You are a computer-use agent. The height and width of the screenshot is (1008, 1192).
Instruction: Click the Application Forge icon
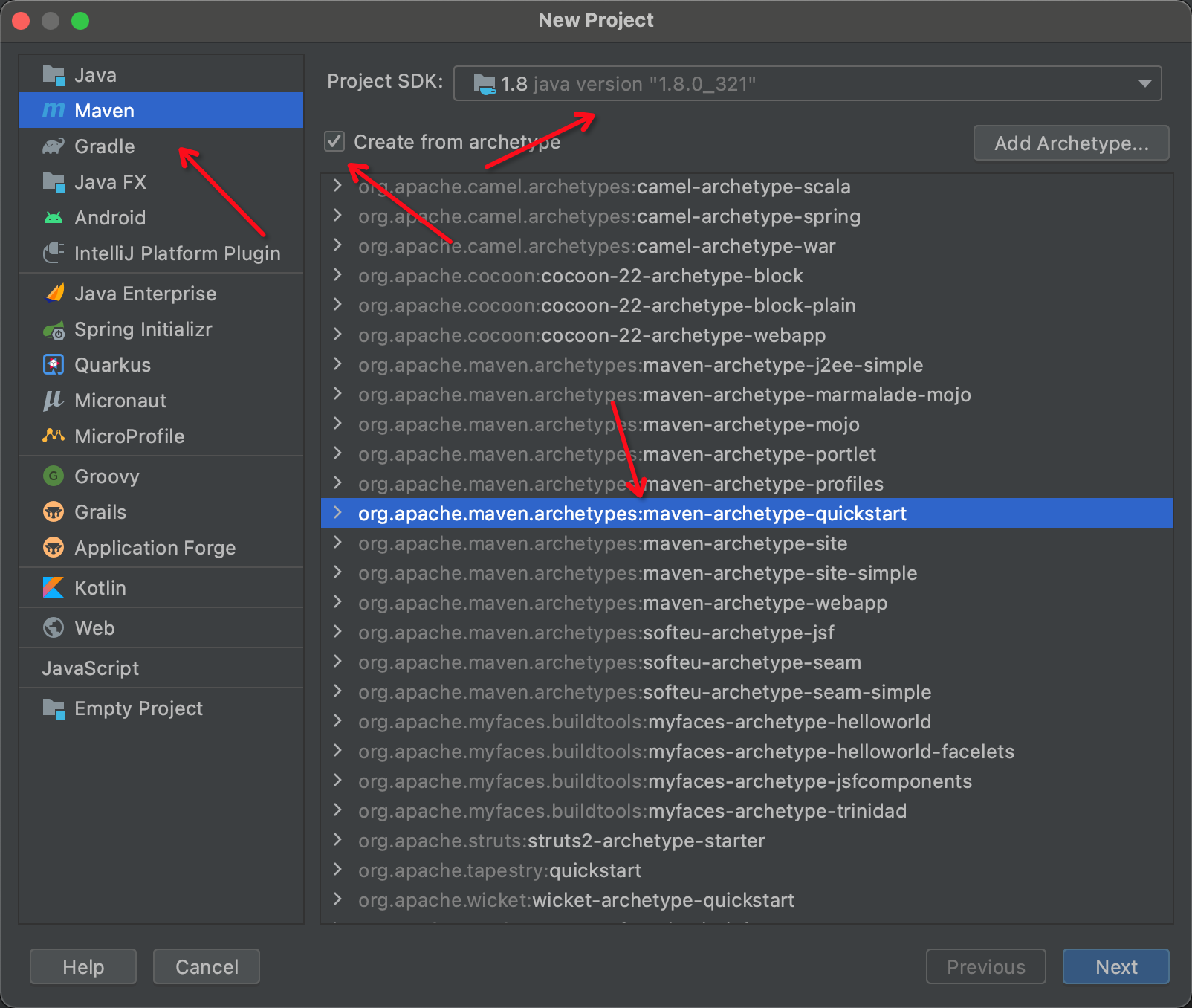[x=54, y=548]
